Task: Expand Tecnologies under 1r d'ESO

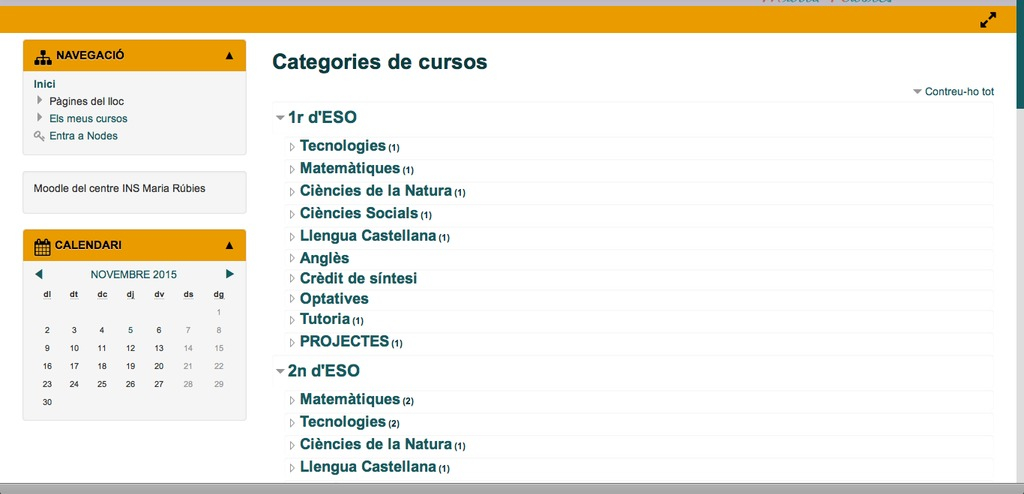Action: (293, 147)
